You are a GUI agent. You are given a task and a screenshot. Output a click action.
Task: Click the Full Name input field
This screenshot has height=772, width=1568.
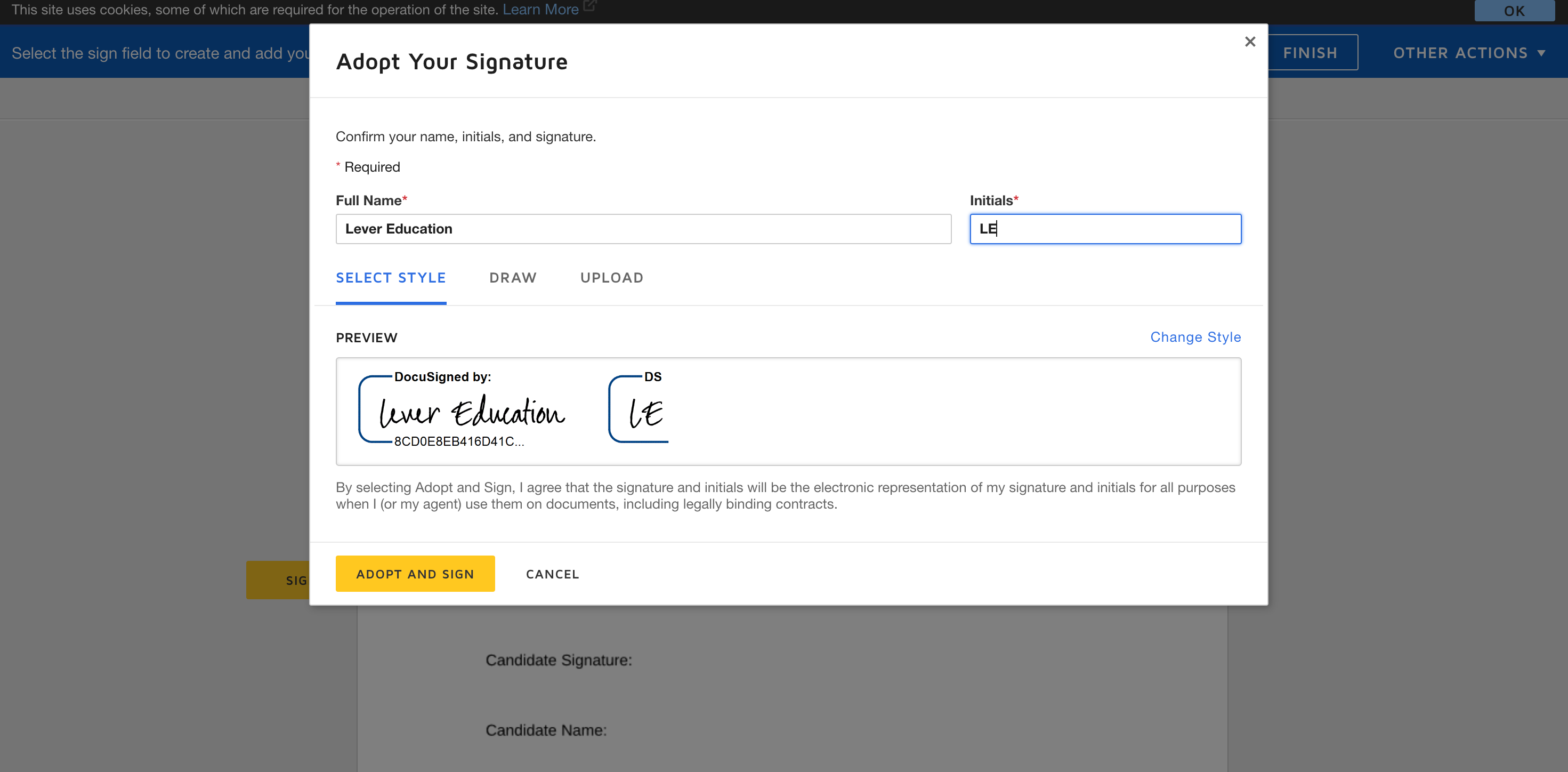[x=643, y=229]
